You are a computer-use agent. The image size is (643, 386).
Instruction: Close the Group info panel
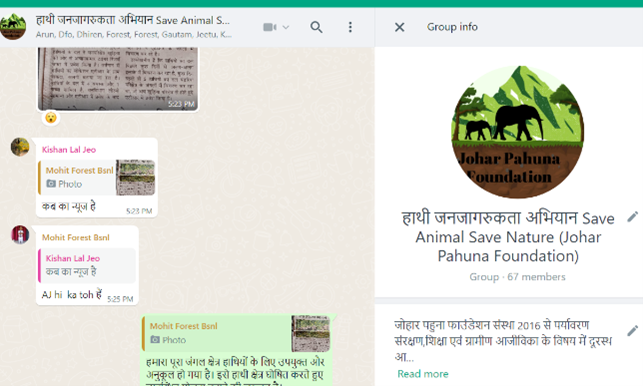pos(399,27)
